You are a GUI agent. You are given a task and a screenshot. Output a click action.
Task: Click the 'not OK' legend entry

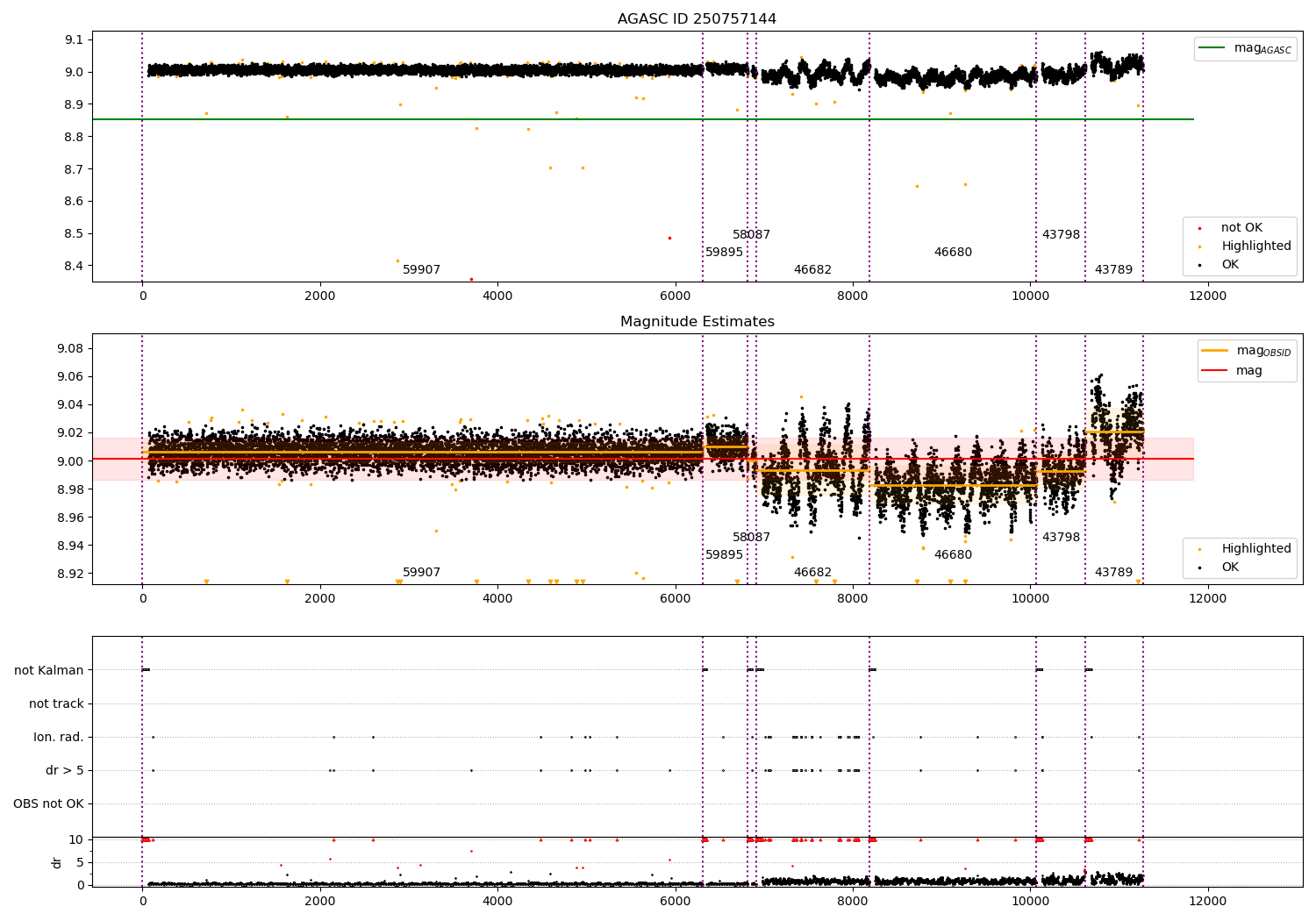[1241, 228]
